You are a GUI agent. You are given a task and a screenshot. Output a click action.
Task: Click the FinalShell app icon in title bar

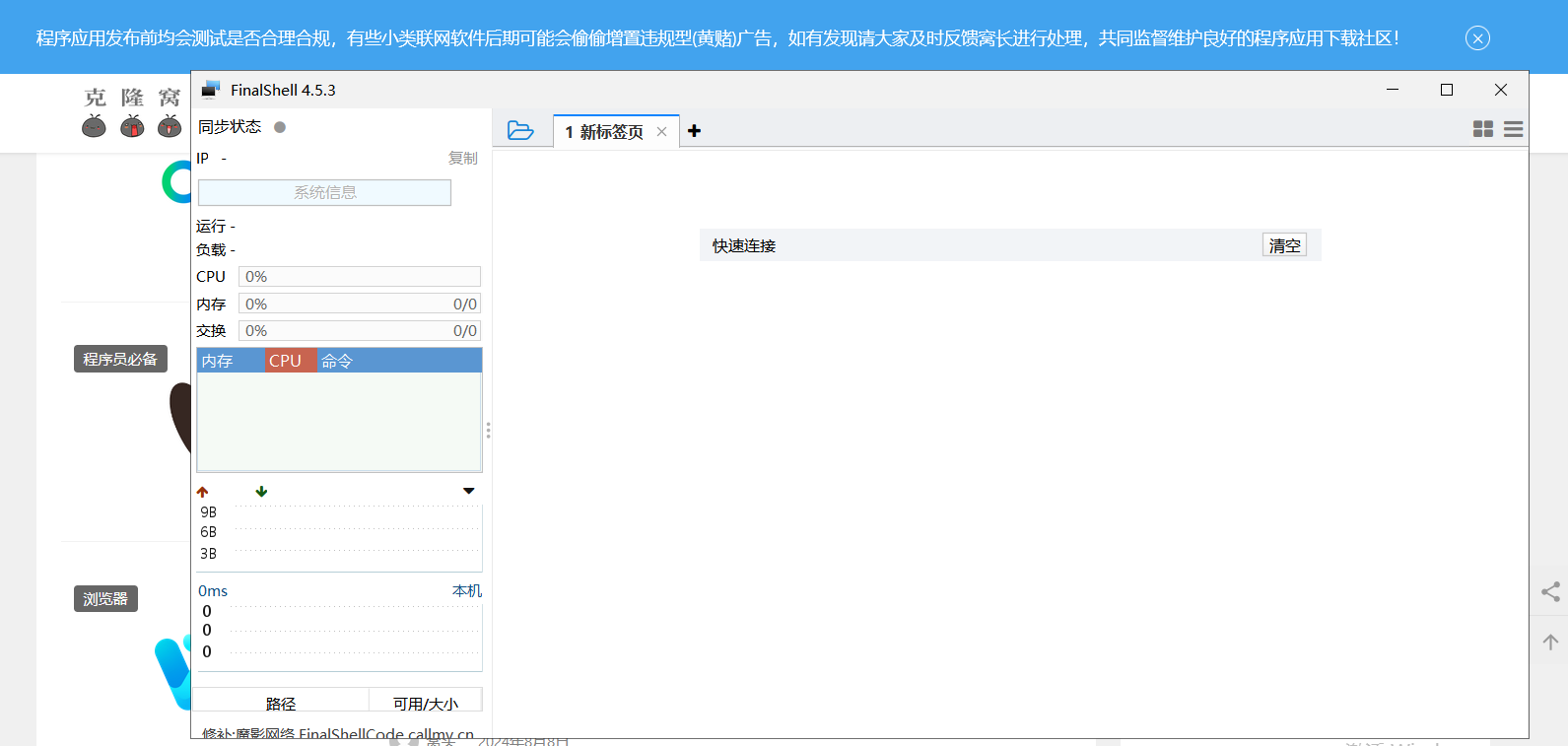click(x=211, y=90)
